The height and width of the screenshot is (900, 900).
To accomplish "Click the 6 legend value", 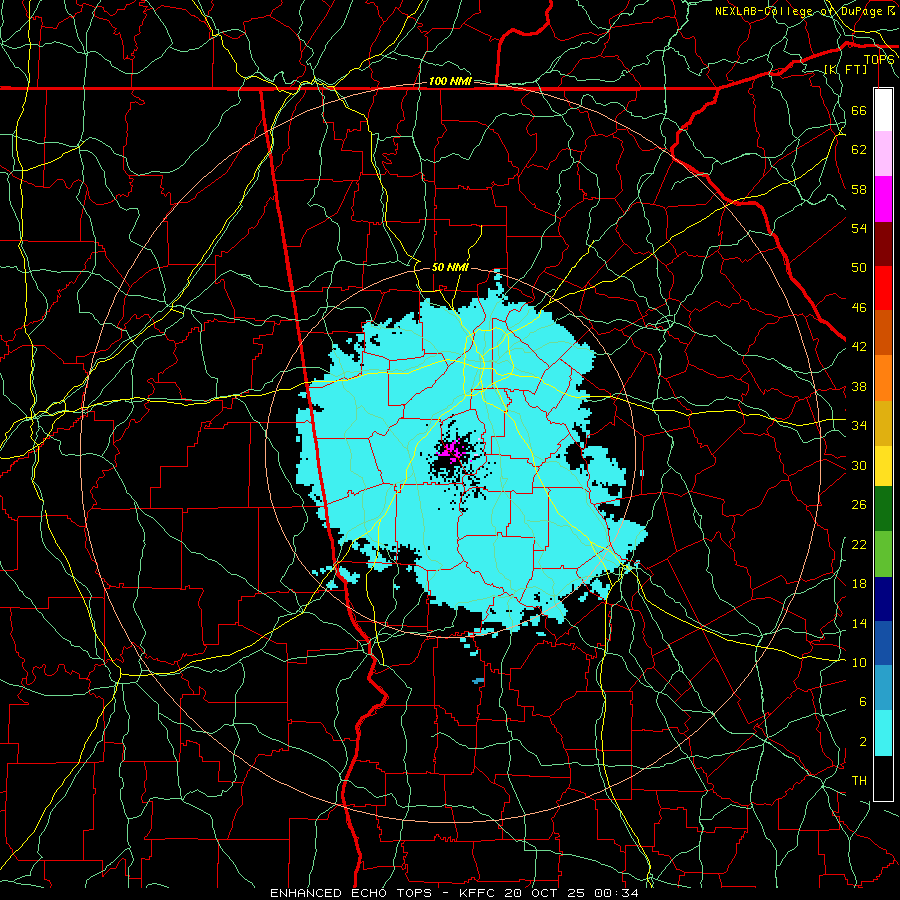I will click(862, 702).
